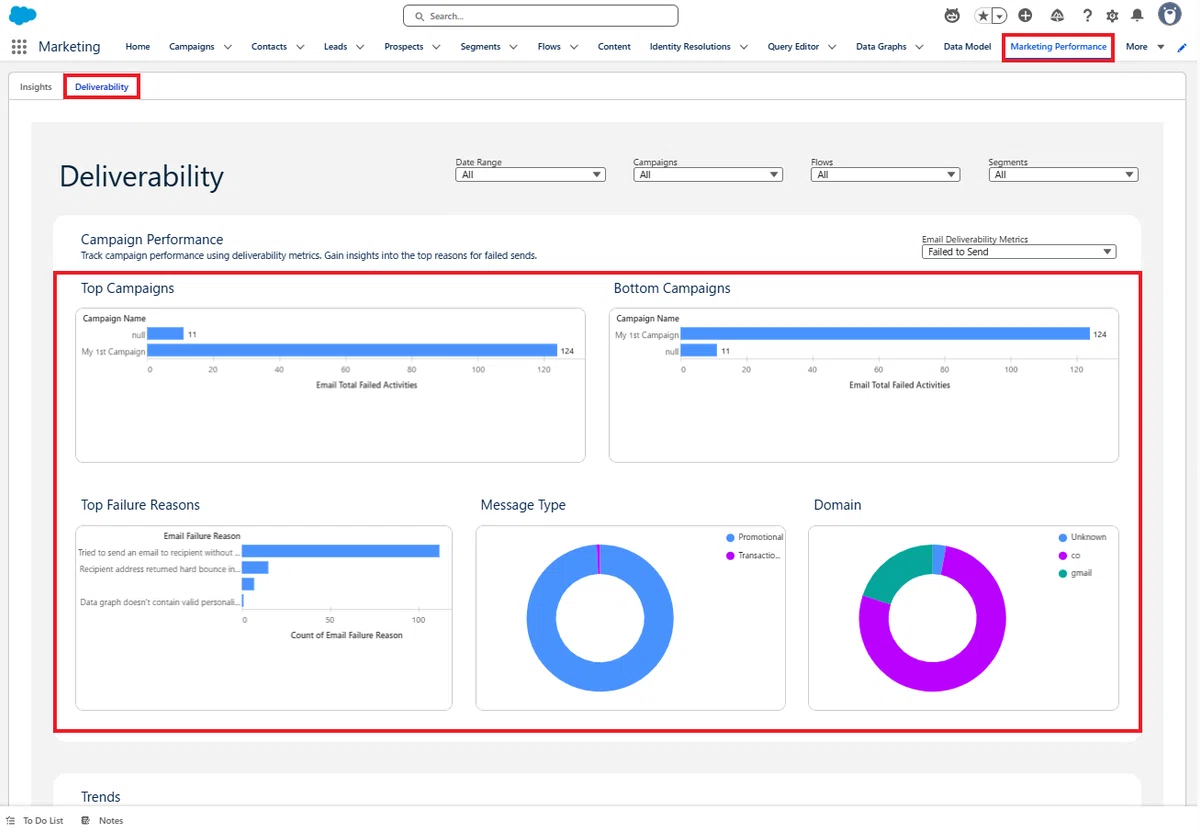Open the user avatar profile menu
The image size is (1200, 832).
pyautogui.click(x=1170, y=14)
